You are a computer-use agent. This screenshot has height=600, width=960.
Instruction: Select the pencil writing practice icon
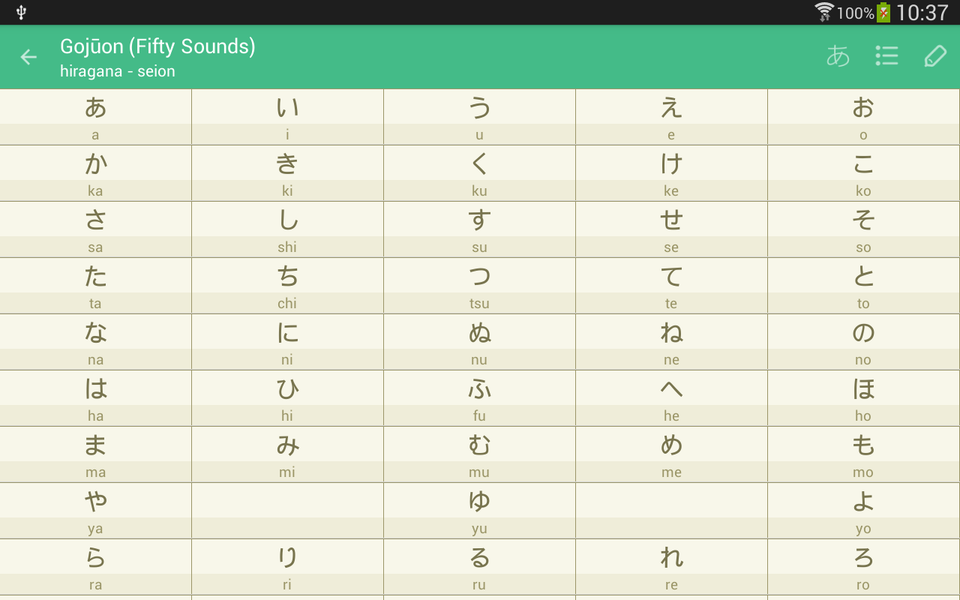coord(934,56)
